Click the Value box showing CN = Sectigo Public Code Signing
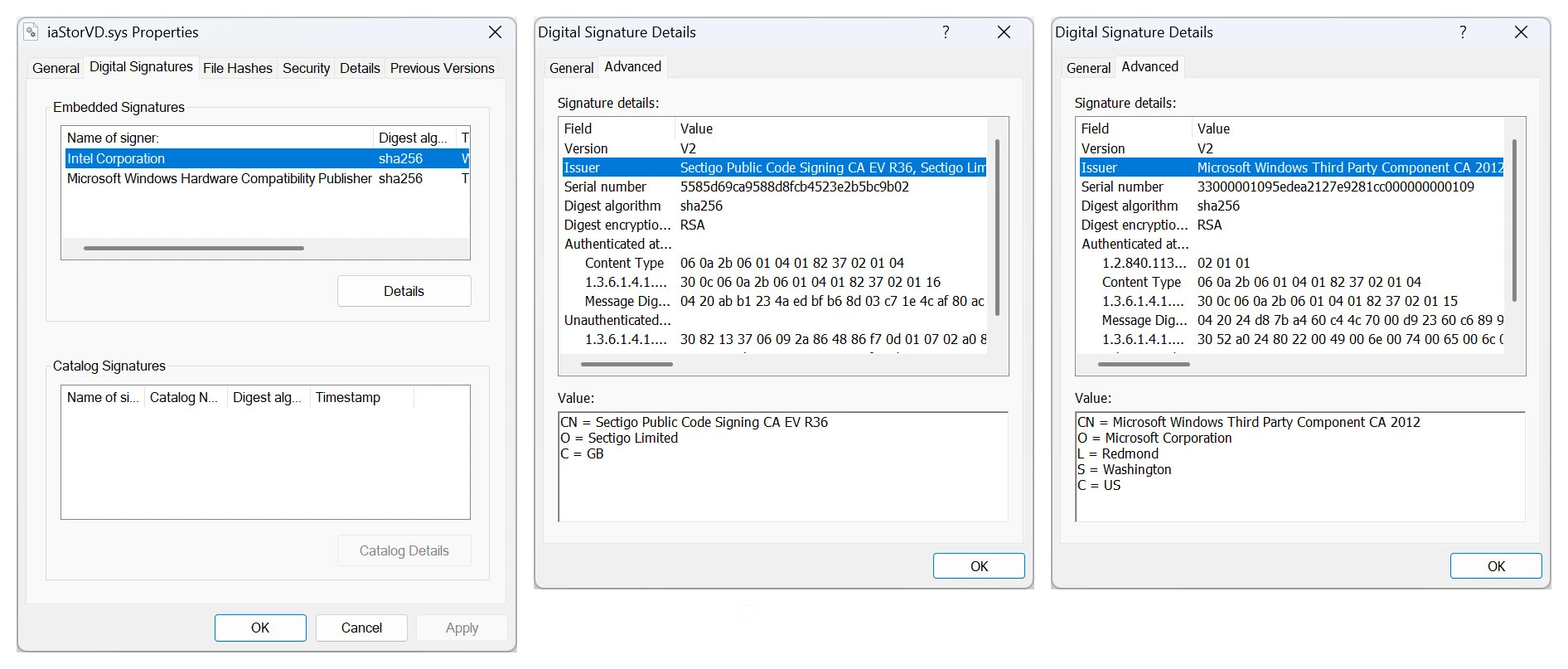 pos(783,467)
